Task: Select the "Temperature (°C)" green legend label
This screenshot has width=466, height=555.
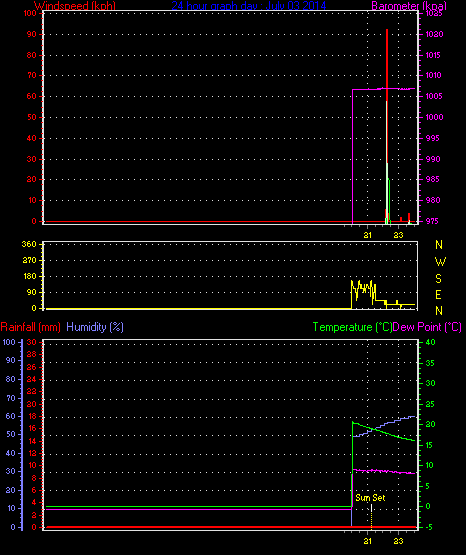Action: (352, 327)
